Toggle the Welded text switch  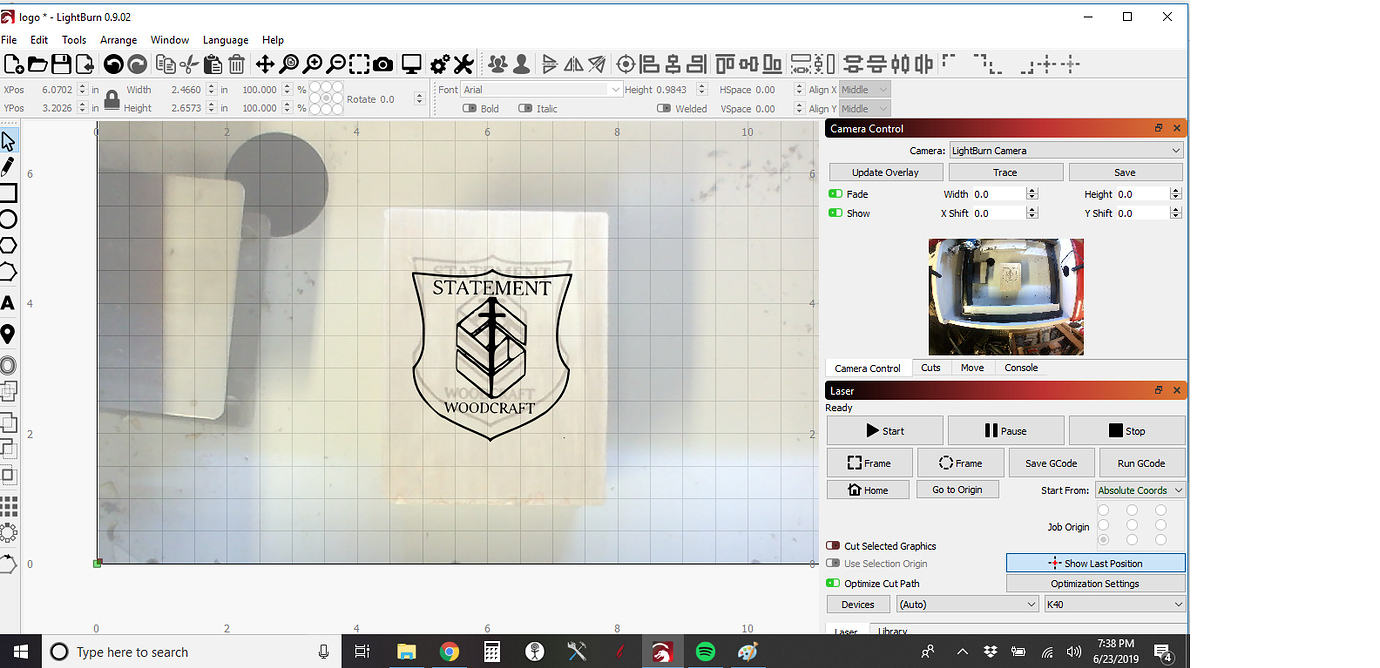point(664,109)
